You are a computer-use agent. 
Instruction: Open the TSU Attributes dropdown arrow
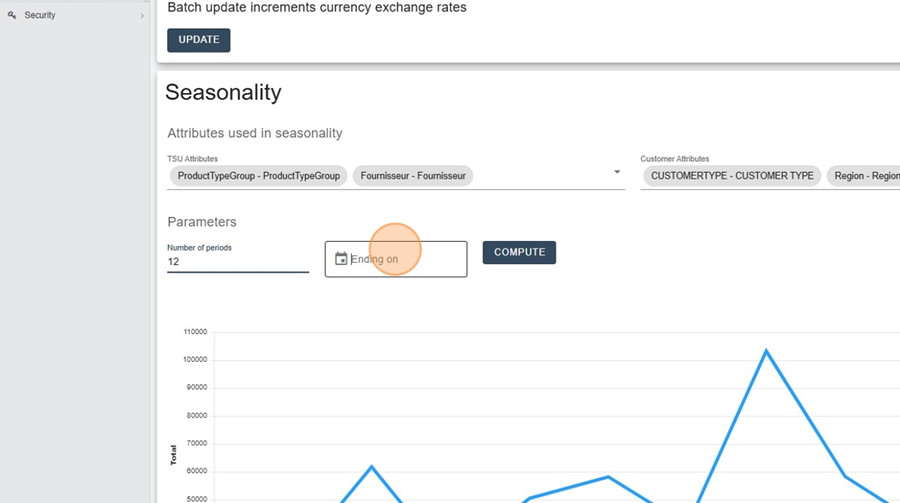pos(616,172)
